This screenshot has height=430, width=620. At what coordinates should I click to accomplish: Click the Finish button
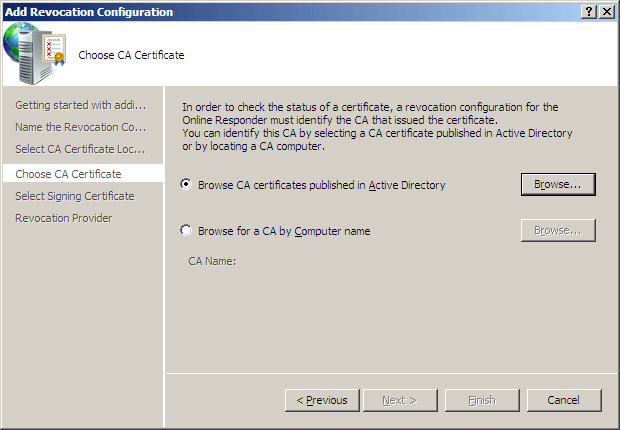pyautogui.click(x=482, y=400)
